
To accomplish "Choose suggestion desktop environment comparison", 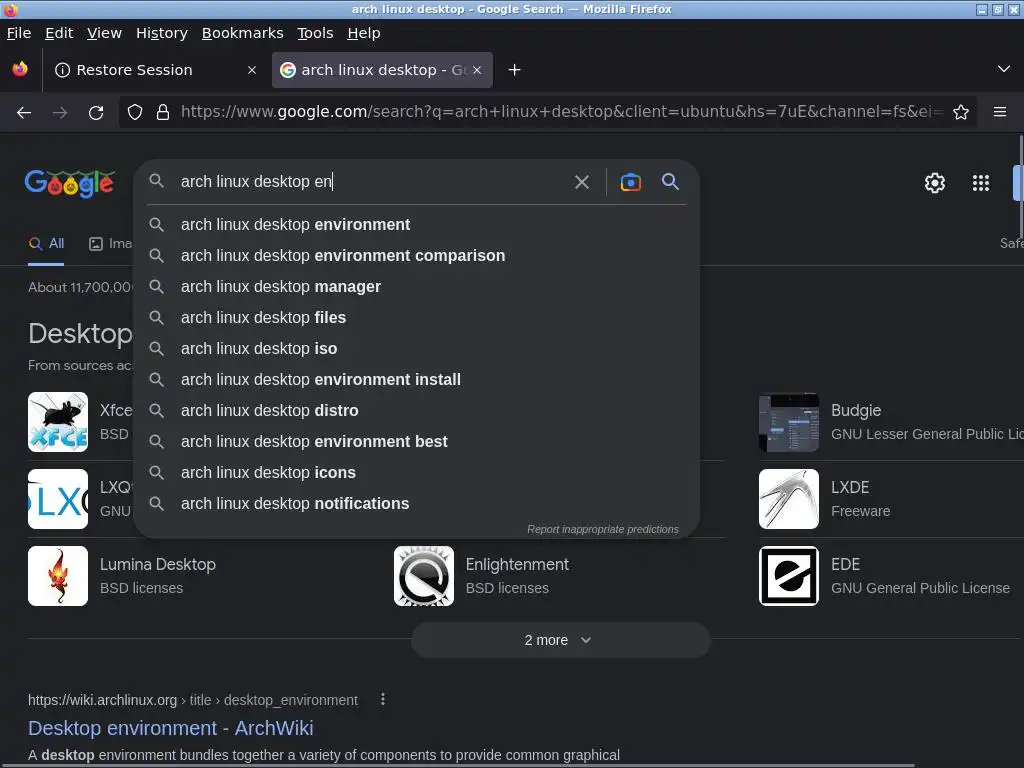I will pos(416,255).
